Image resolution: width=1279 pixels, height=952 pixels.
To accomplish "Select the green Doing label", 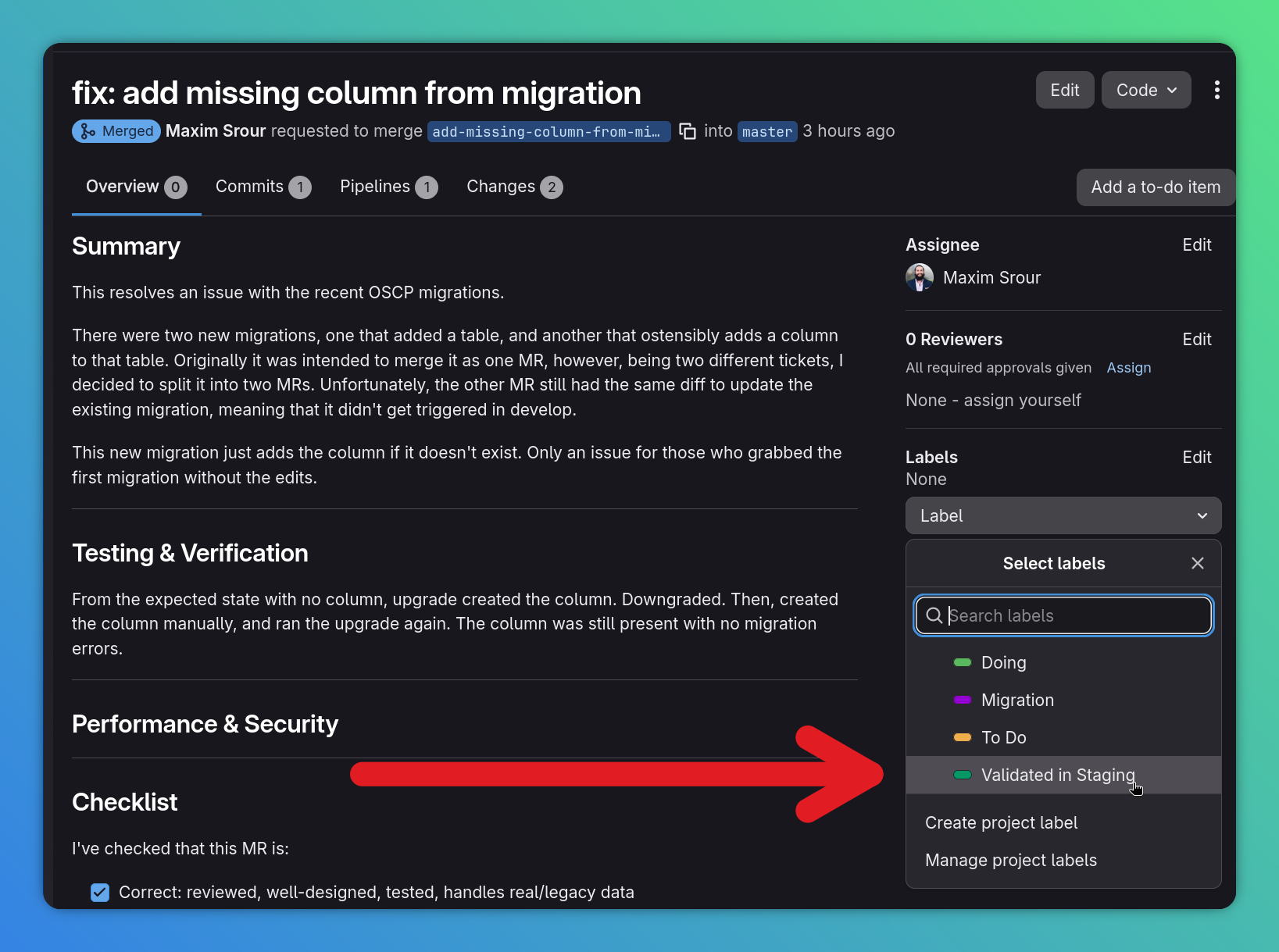I will 1003,663.
